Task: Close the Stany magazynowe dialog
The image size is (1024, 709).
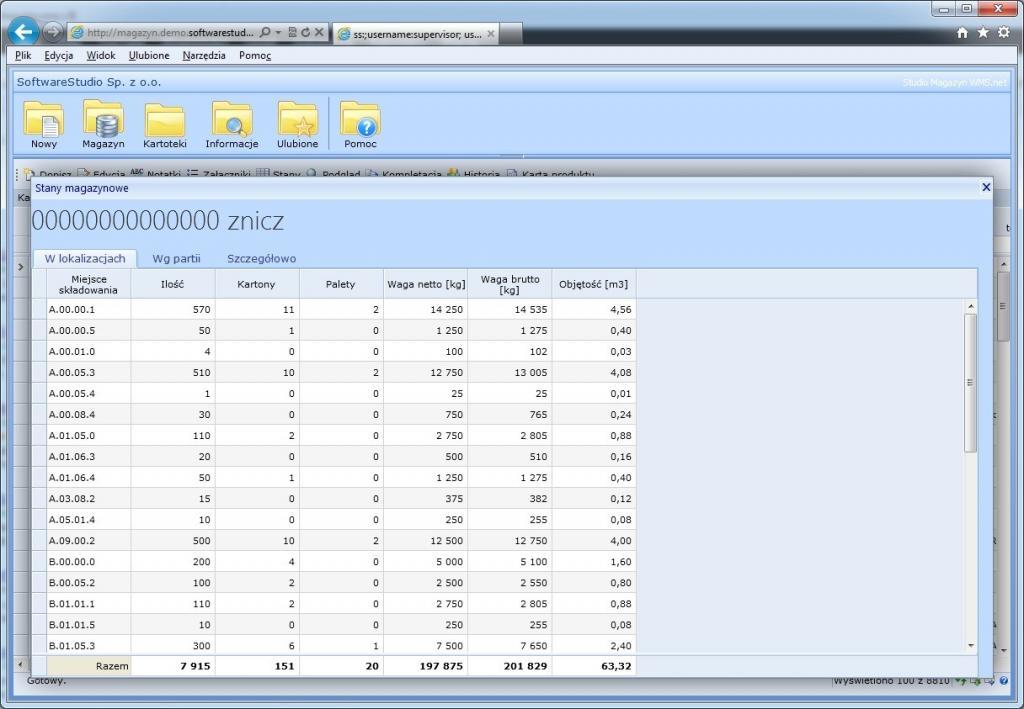Action: (x=986, y=187)
